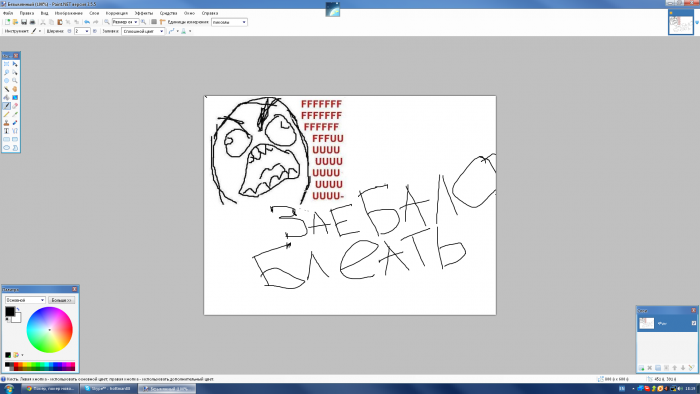Activate the Magic Wand tool
The width and height of the screenshot is (700, 394).
(7, 89)
